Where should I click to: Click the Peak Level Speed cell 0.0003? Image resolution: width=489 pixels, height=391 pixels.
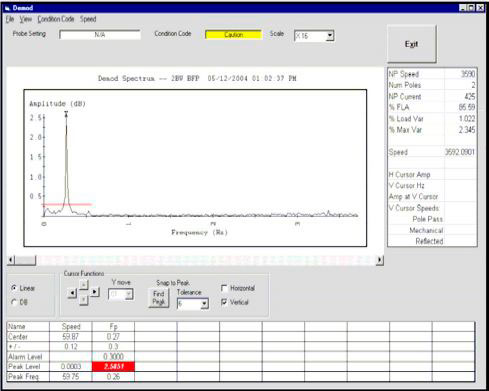[x=71, y=366]
